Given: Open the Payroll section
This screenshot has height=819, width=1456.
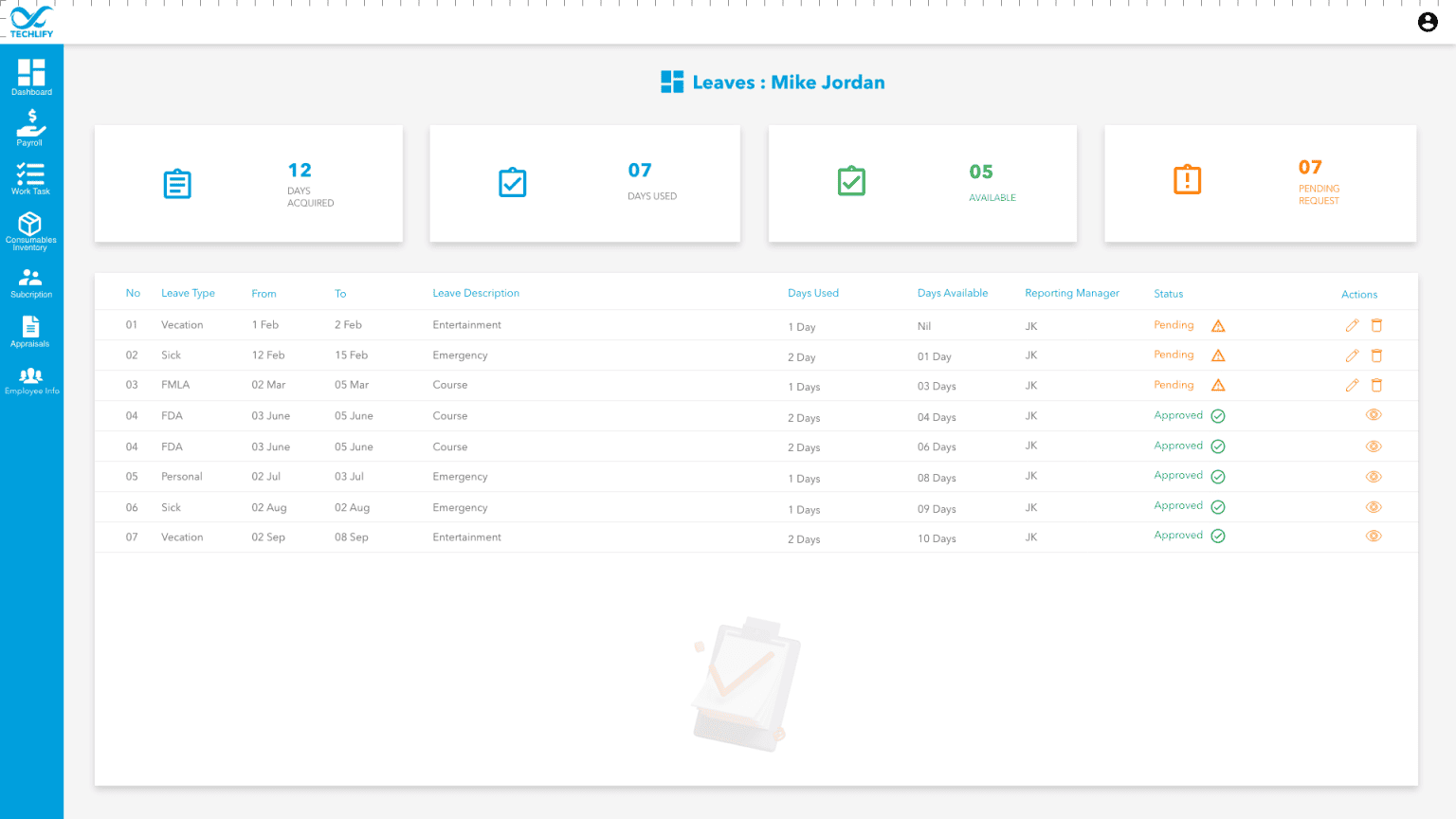Looking at the screenshot, I should point(30,128).
